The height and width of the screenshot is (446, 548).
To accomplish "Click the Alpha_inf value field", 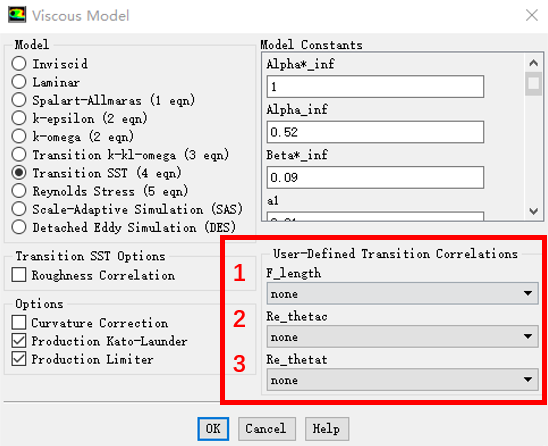I will [x=375, y=132].
